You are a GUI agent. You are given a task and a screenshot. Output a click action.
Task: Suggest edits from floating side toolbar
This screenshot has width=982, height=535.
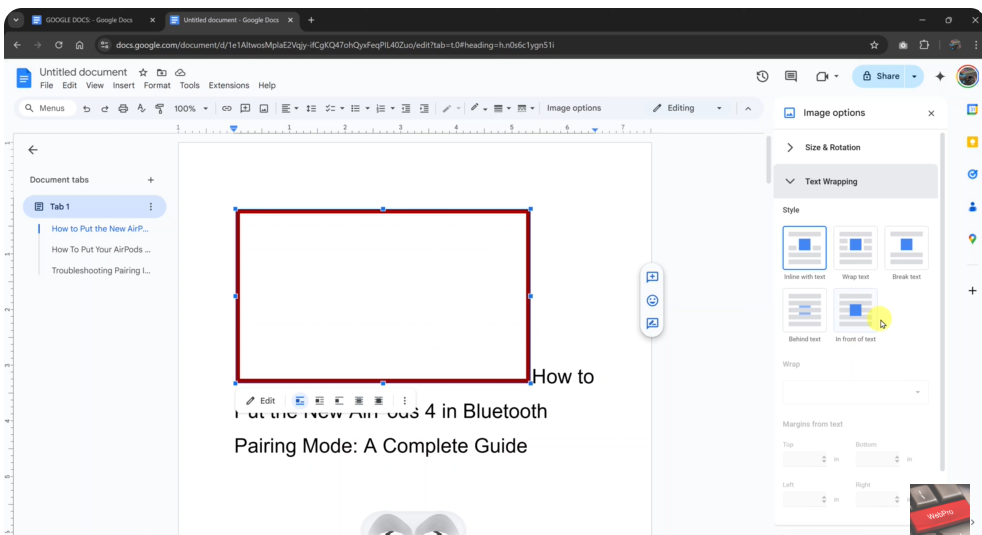(652, 323)
